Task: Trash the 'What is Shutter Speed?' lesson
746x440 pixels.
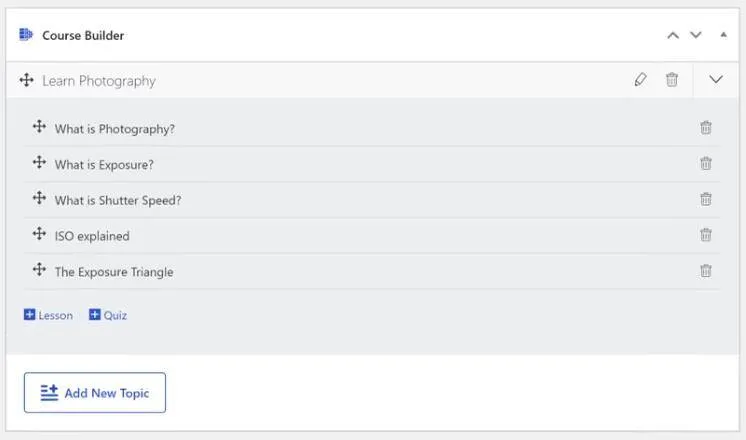Action: (706, 199)
